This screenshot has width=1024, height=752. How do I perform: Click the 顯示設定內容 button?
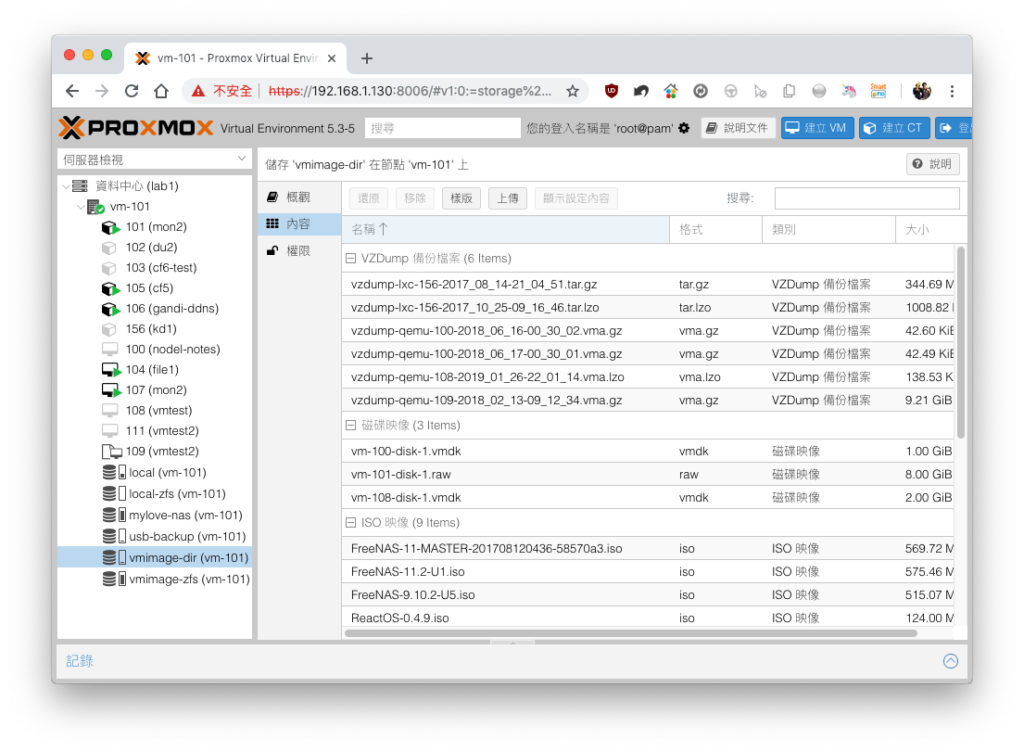coord(576,198)
